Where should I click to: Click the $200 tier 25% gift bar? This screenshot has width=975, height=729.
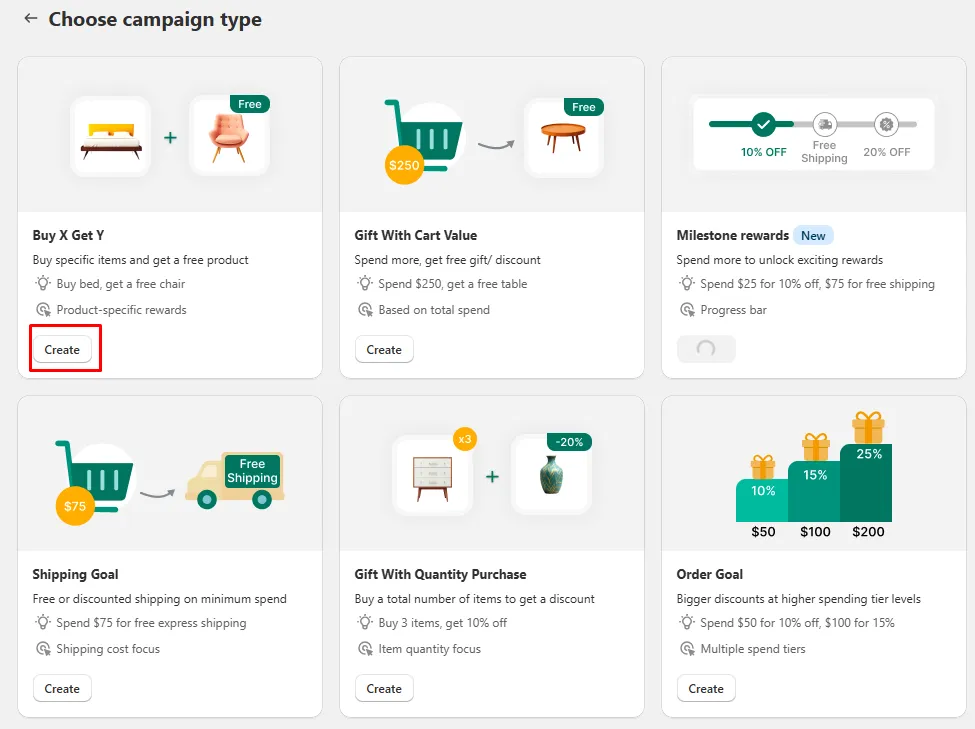866,480
